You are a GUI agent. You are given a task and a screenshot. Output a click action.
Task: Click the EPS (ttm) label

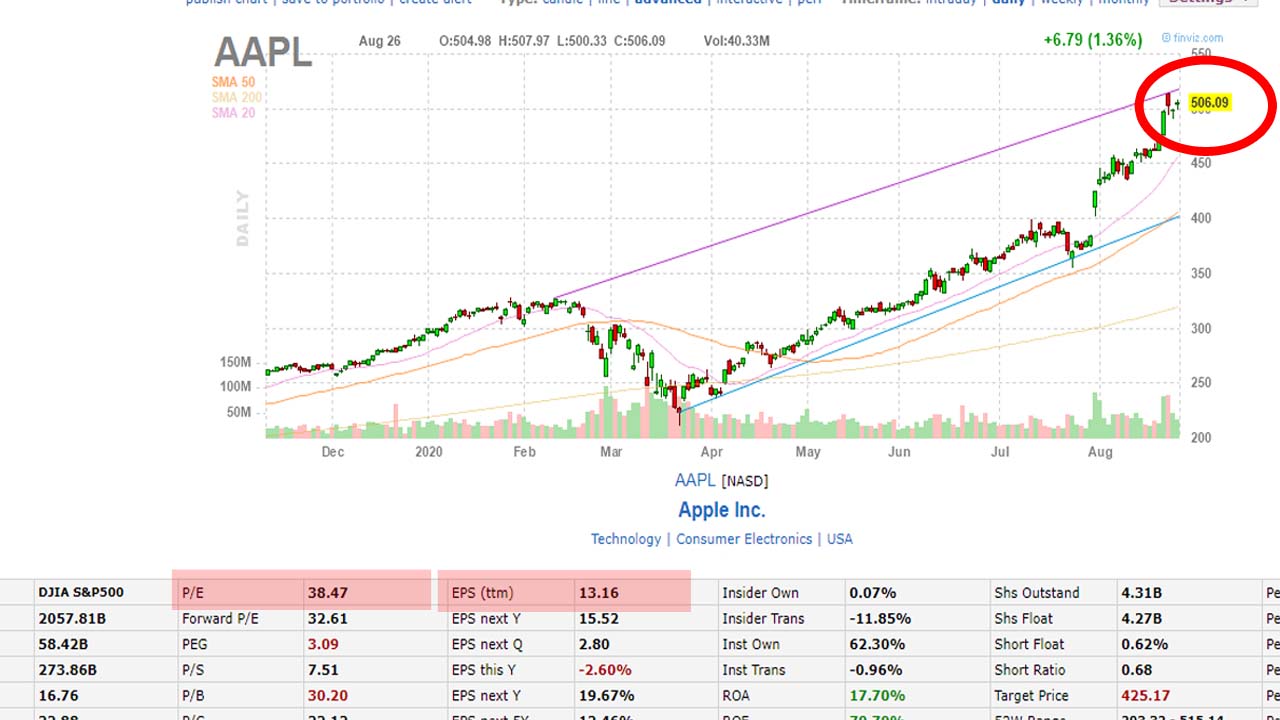tap(482, 593)
